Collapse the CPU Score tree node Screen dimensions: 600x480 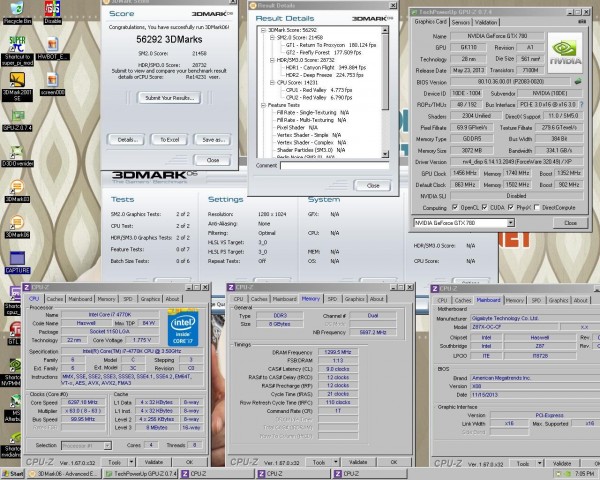[272, 83]
